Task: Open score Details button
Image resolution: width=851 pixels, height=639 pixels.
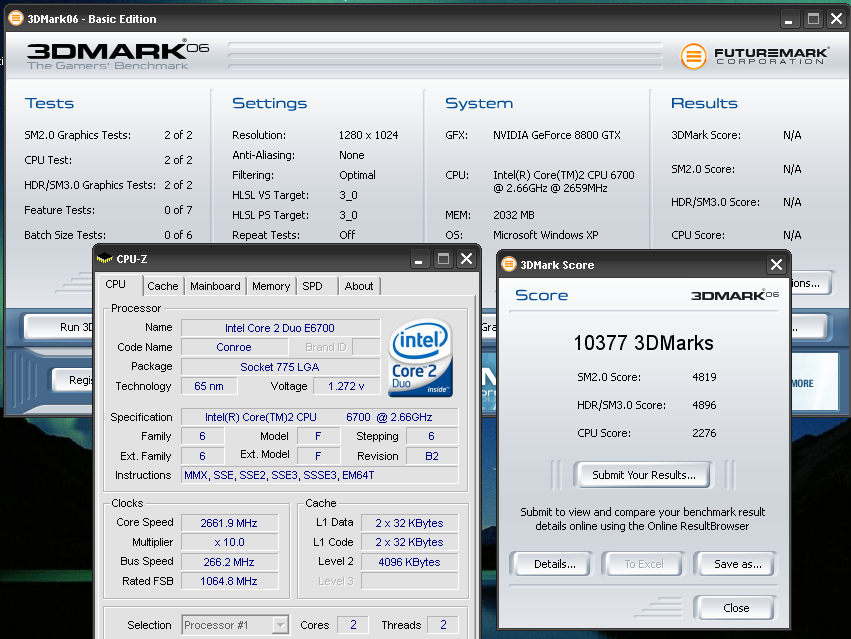Action: [554, 564]
